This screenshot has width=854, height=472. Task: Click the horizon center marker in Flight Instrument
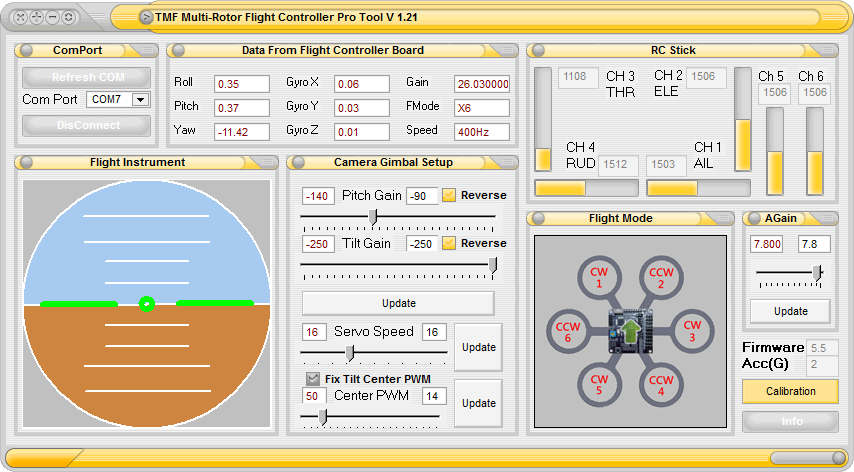(x=147, y=303)
